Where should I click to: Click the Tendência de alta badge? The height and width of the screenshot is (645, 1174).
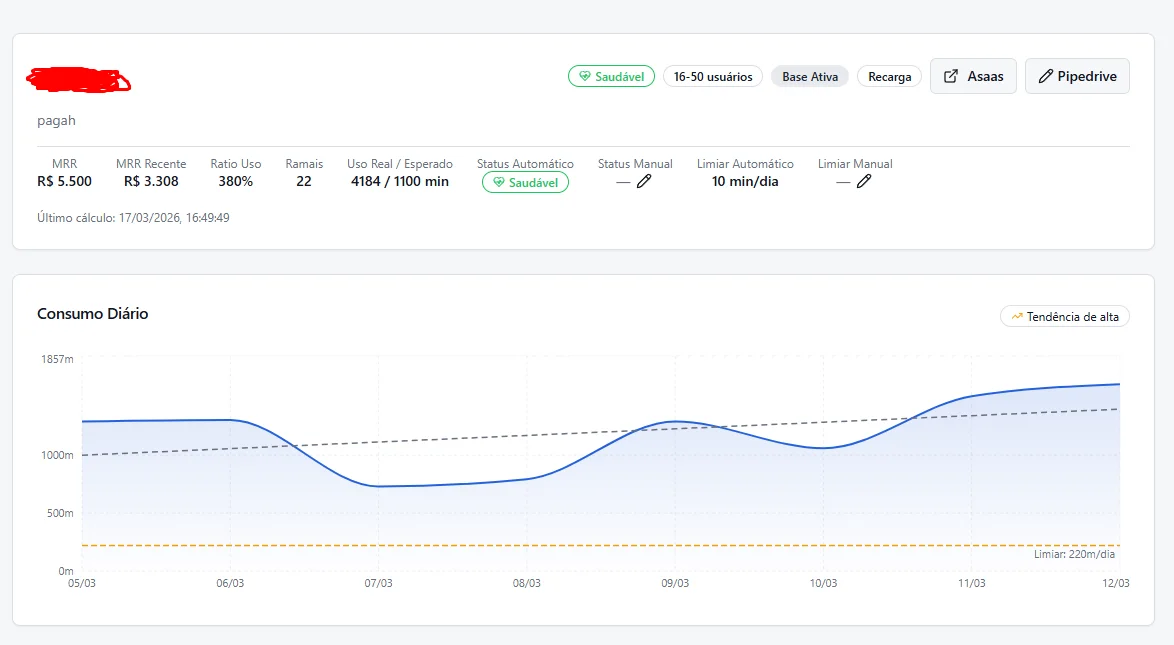[x=1065, y=317]
